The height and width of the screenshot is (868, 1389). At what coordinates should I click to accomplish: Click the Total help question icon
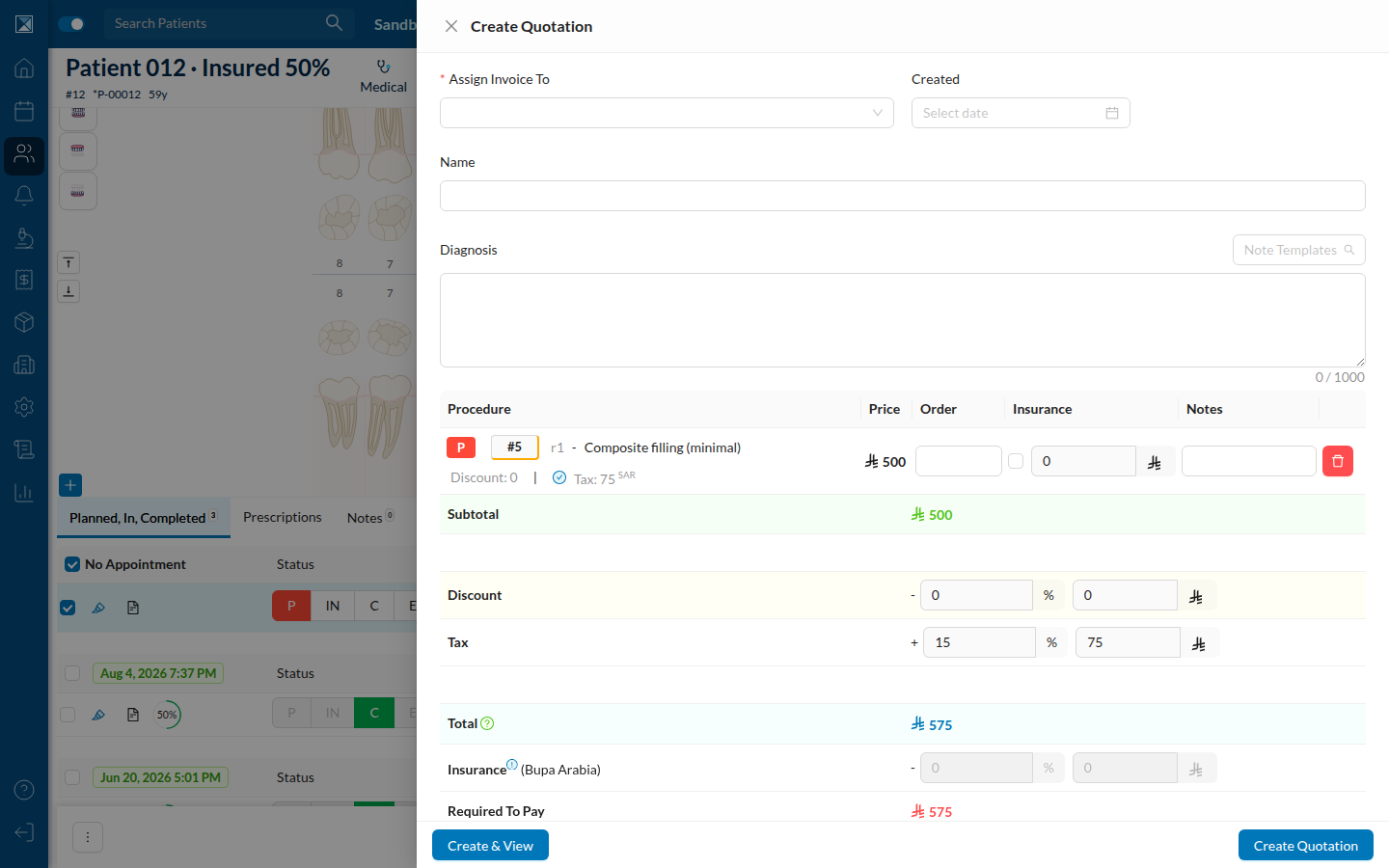487,723
